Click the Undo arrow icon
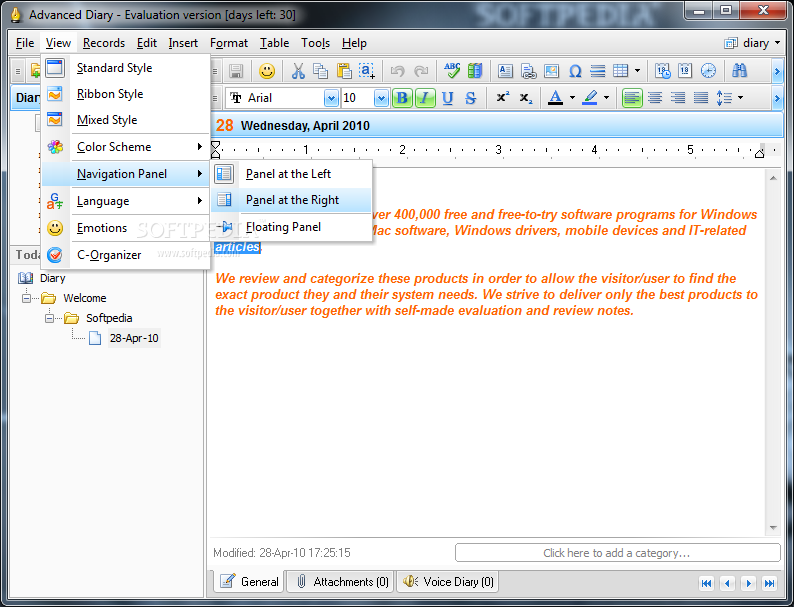Viewport: 794px width, 607px height. point(398,71)
